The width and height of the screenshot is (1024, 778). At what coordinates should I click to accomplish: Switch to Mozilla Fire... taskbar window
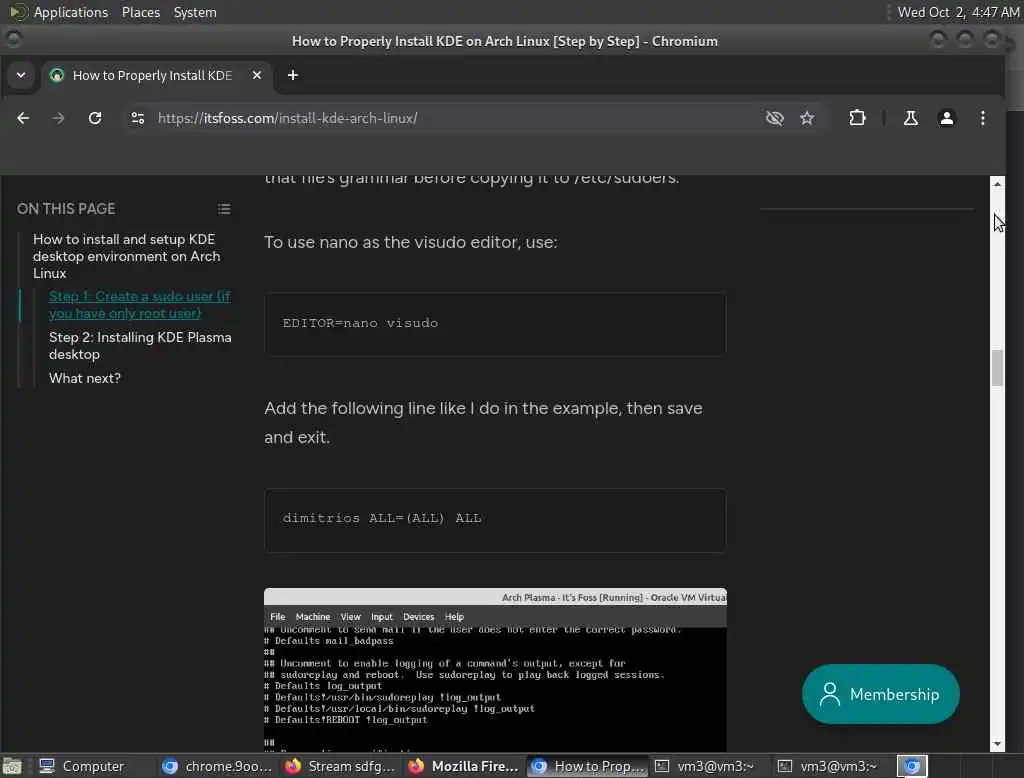pyautogui.click(x=462, y=766)
